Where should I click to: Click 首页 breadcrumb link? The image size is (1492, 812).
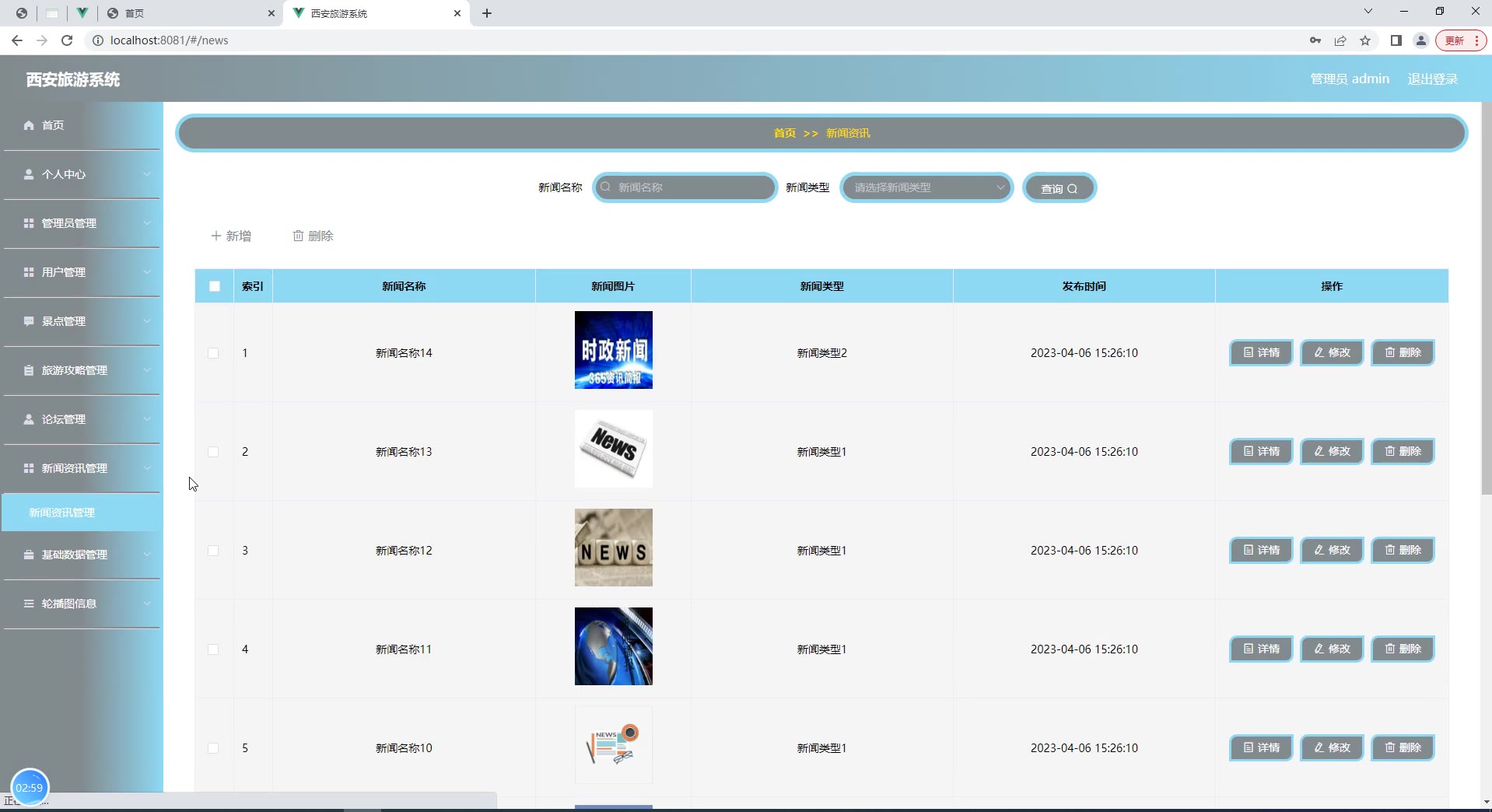[x=784, y=133]
